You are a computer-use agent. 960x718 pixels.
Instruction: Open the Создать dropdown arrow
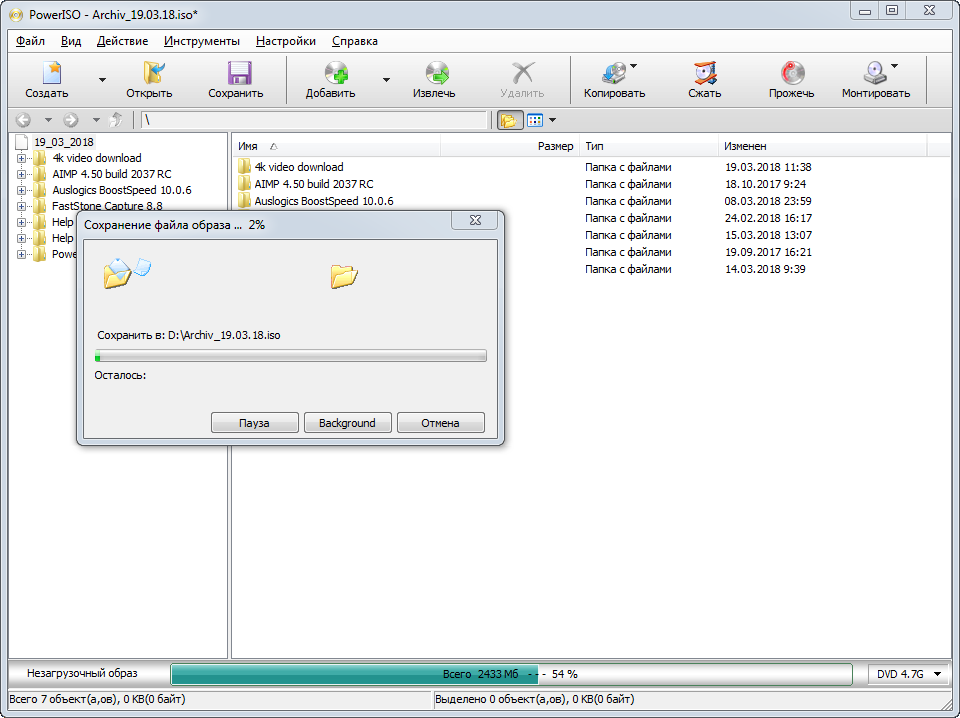102,80
